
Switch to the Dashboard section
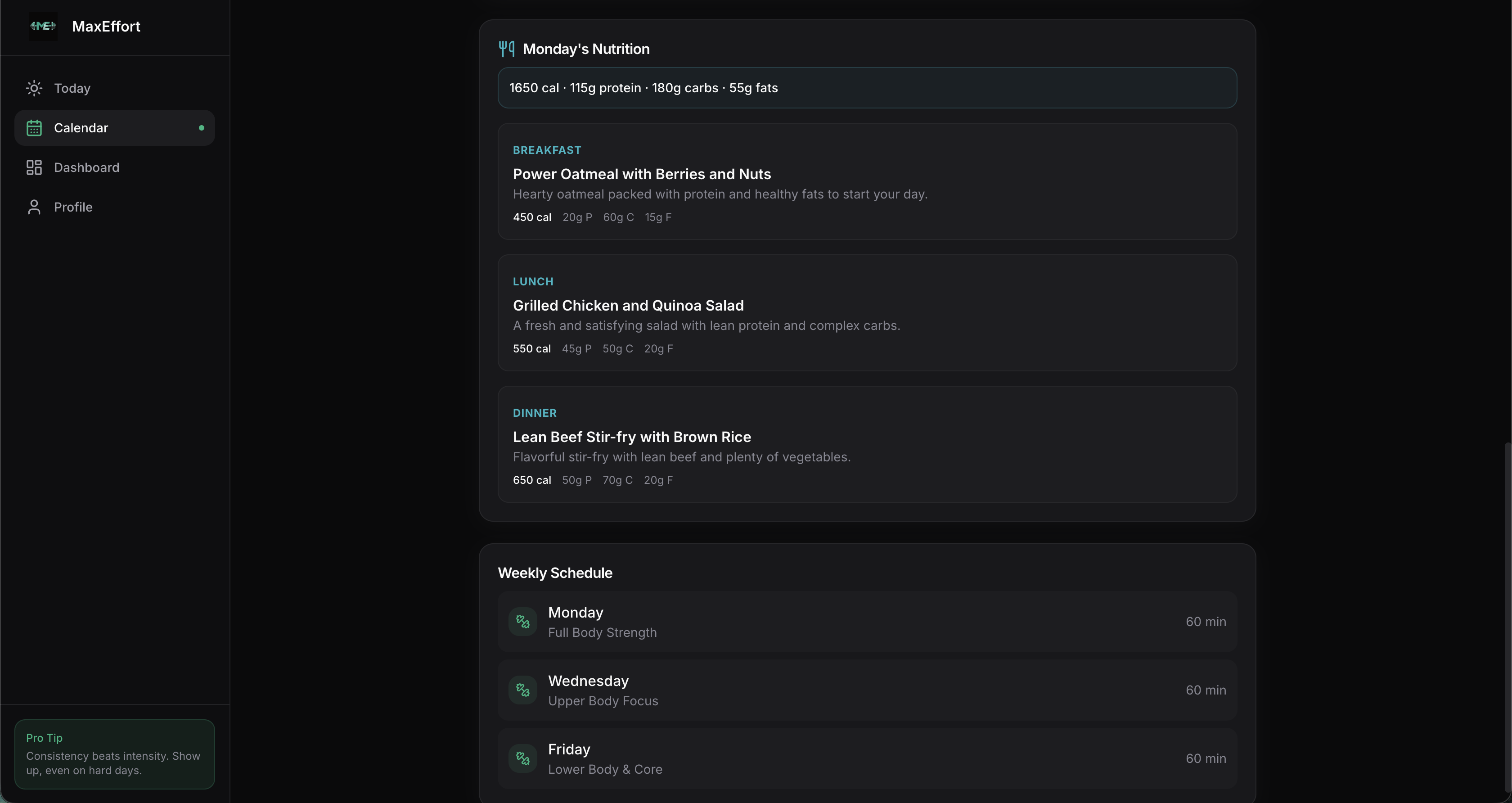pyautogui.click(x=87, y=167)
